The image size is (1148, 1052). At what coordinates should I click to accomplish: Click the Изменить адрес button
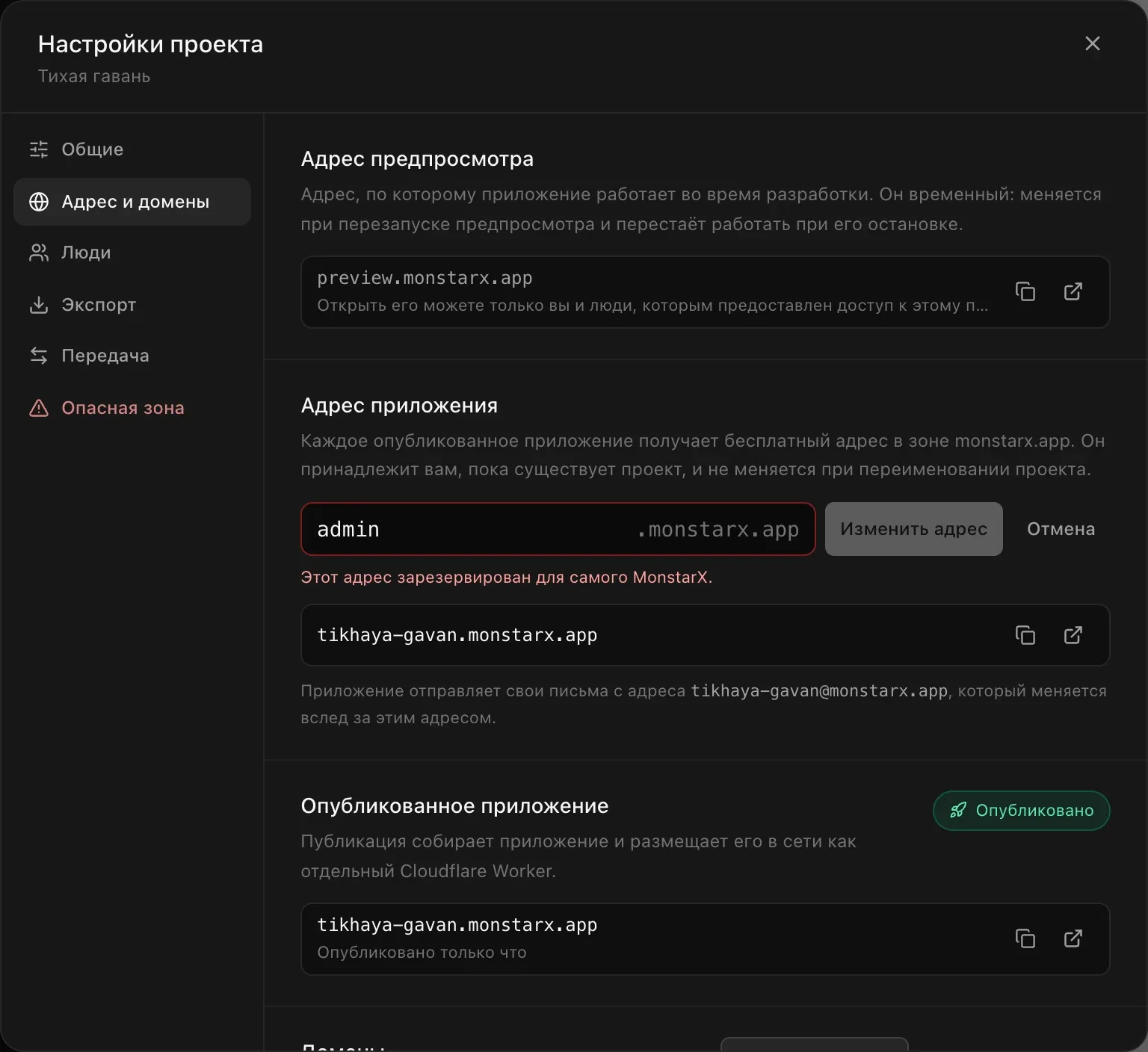coord(914,529)
